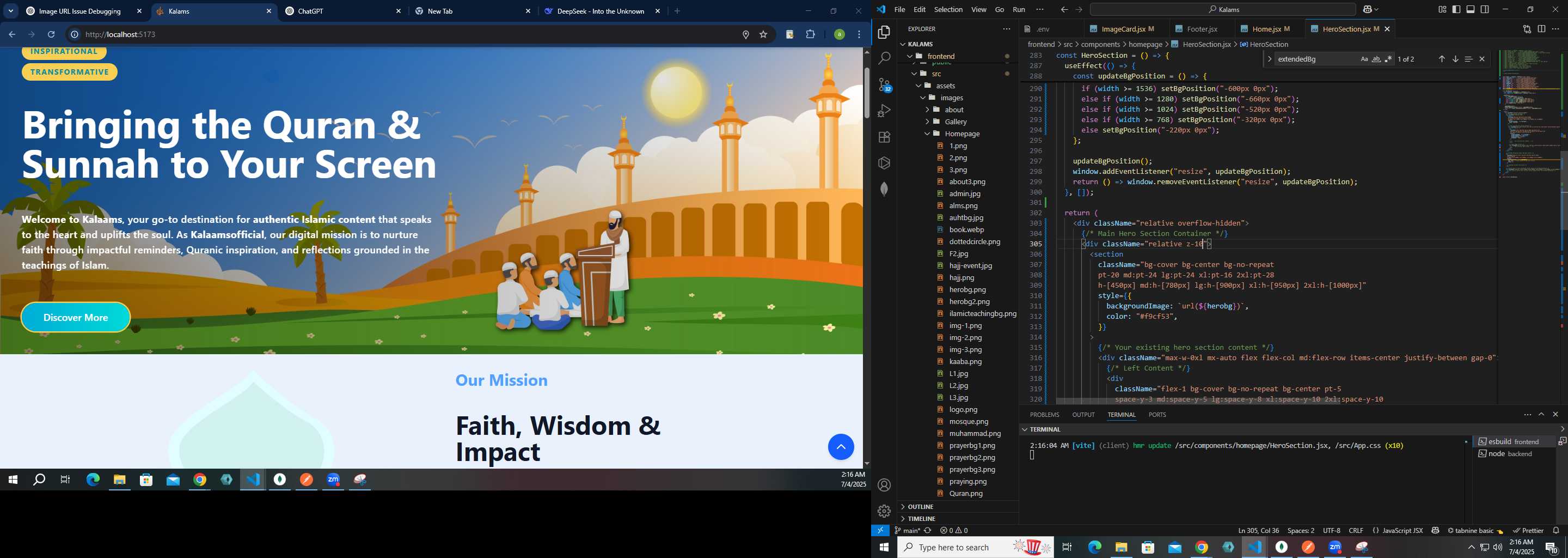Click Synchronize Changes icon in status bar

click(928, 531)
